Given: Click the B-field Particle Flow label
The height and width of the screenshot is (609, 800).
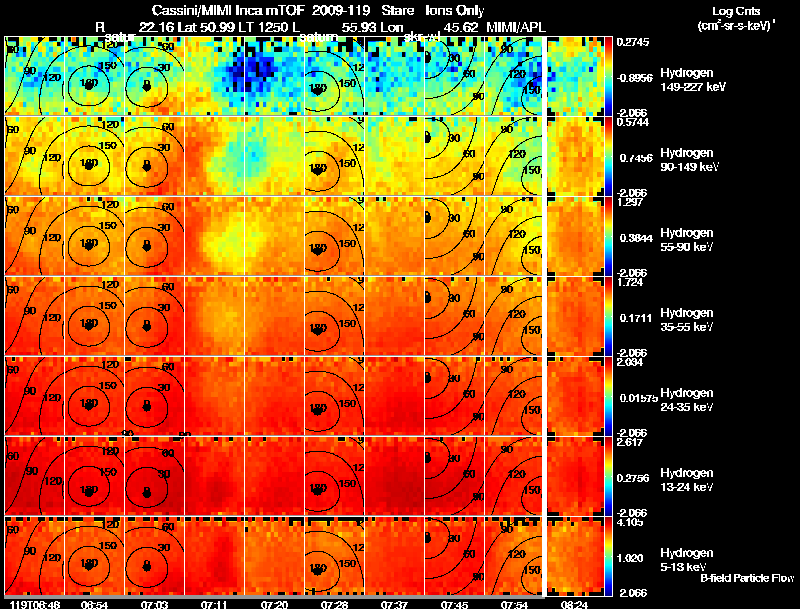Looking at the screenshot, I should click(747, 578).
